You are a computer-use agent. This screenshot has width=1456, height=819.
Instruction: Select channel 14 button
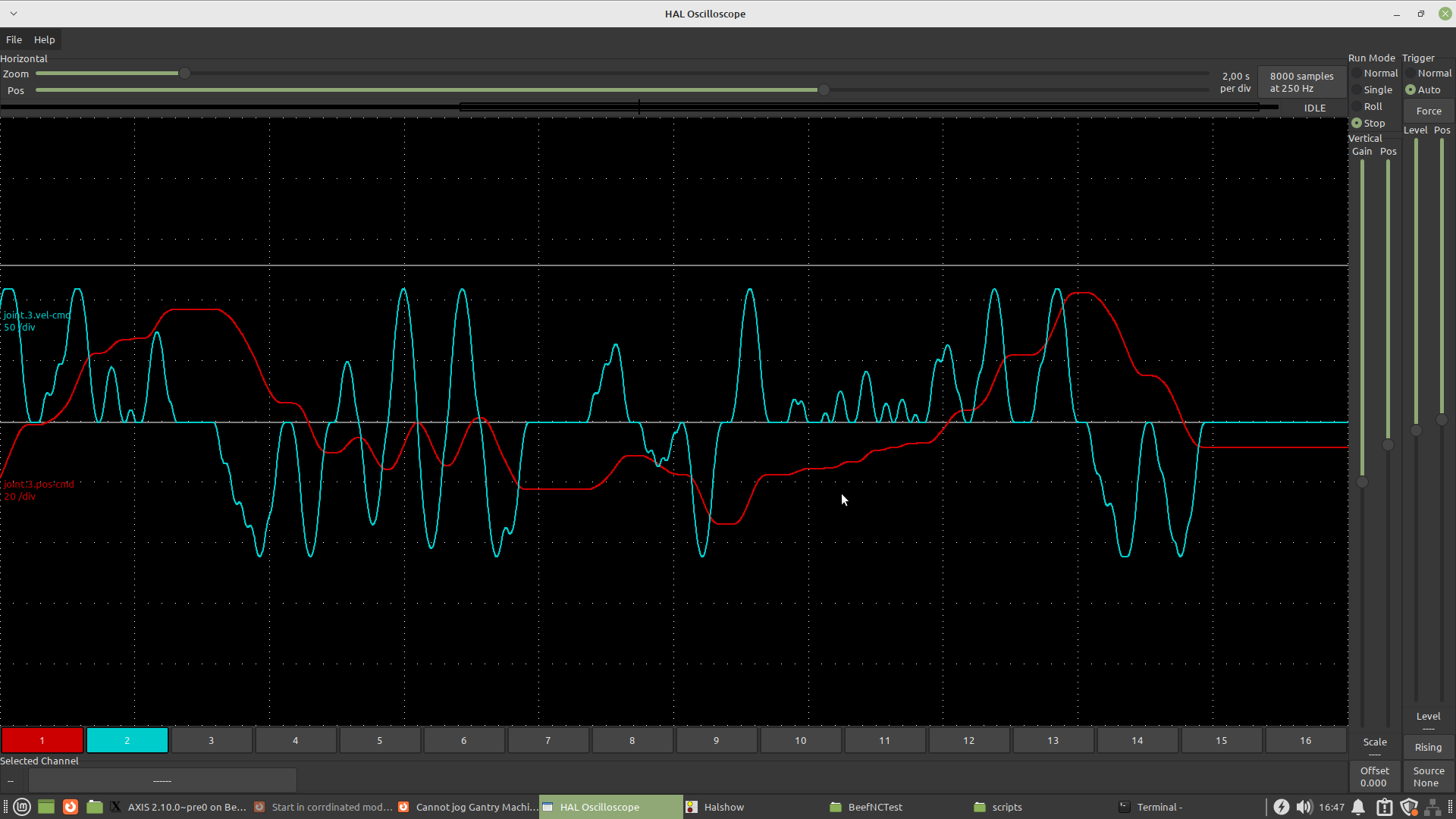tap(1137, 740)
